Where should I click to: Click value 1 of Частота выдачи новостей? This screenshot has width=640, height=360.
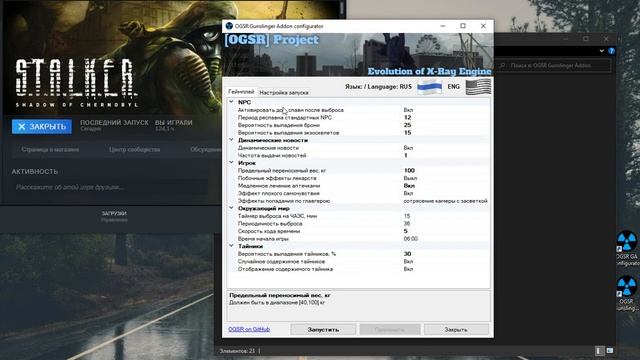(405, 155)
